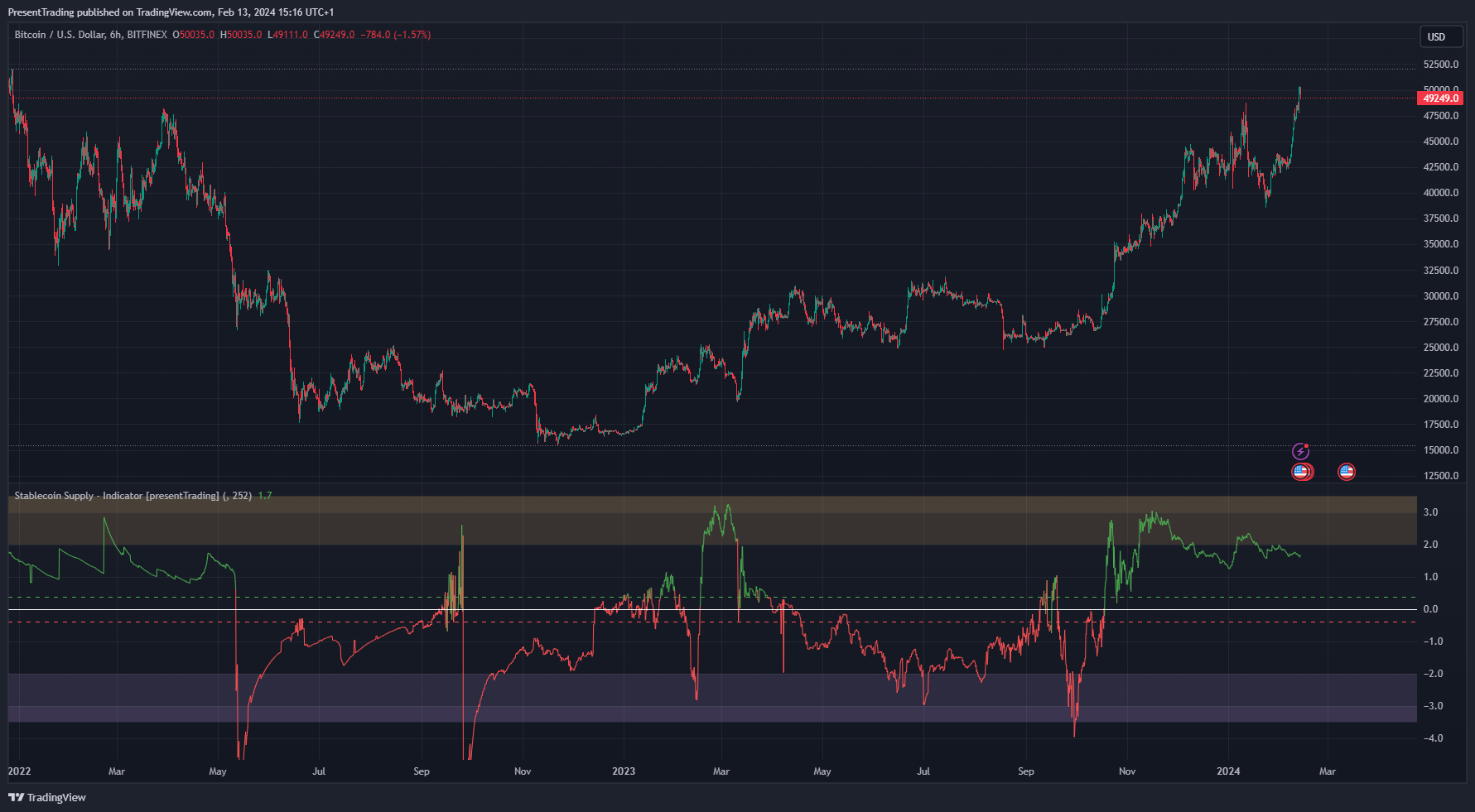
Task: Click the 20000.0 price axis label
Action: [x=1441, y=399]
